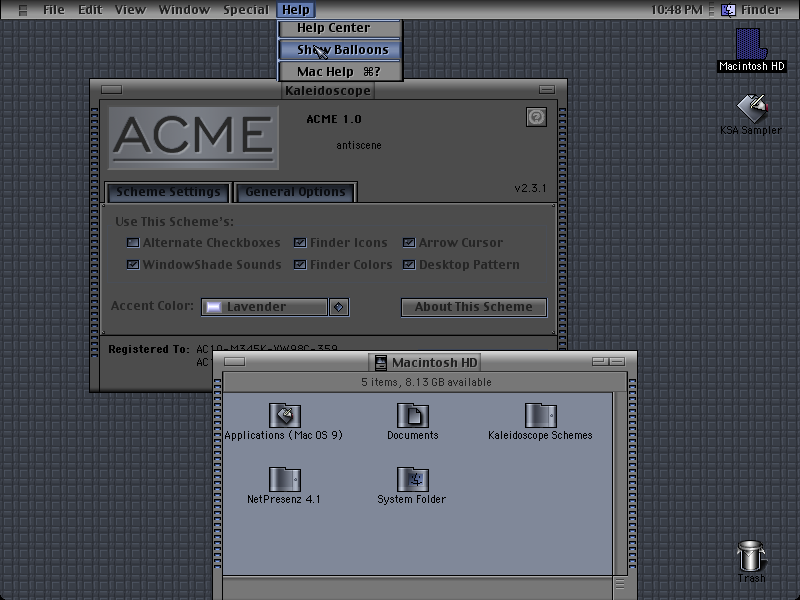Disable the Arrow Cursor checkbox
This screenshot has width=800, height=600.
tap(409, 242)
